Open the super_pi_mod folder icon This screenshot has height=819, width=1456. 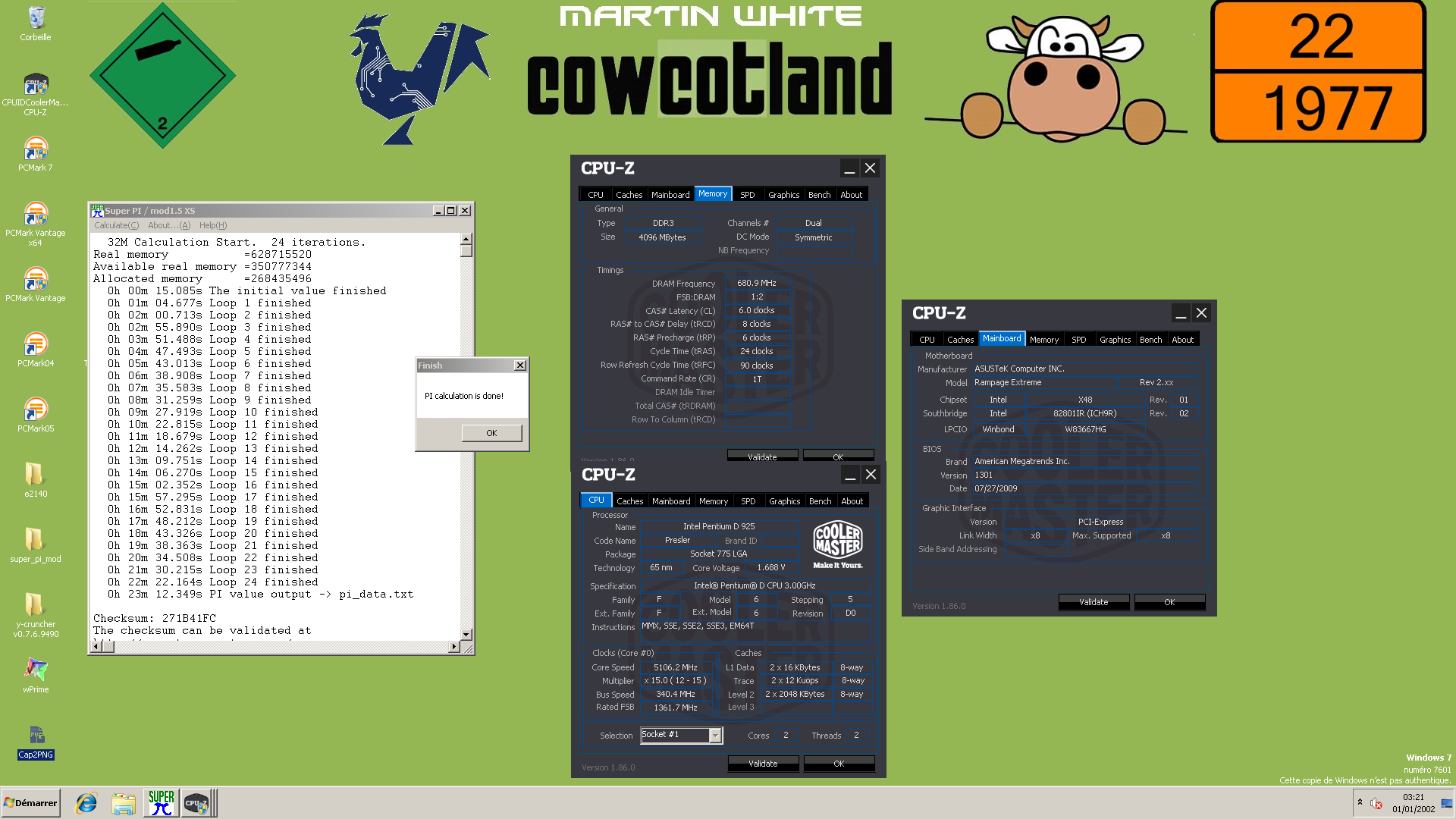36,545
